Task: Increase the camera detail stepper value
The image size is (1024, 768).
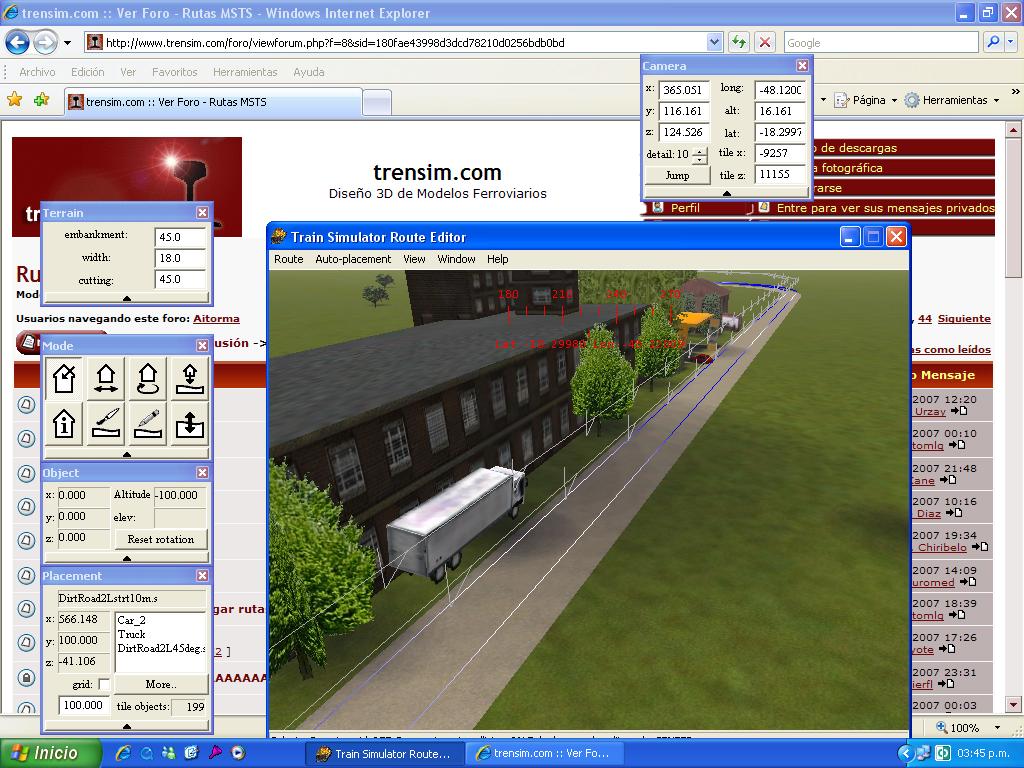Action: click(700, 151)
